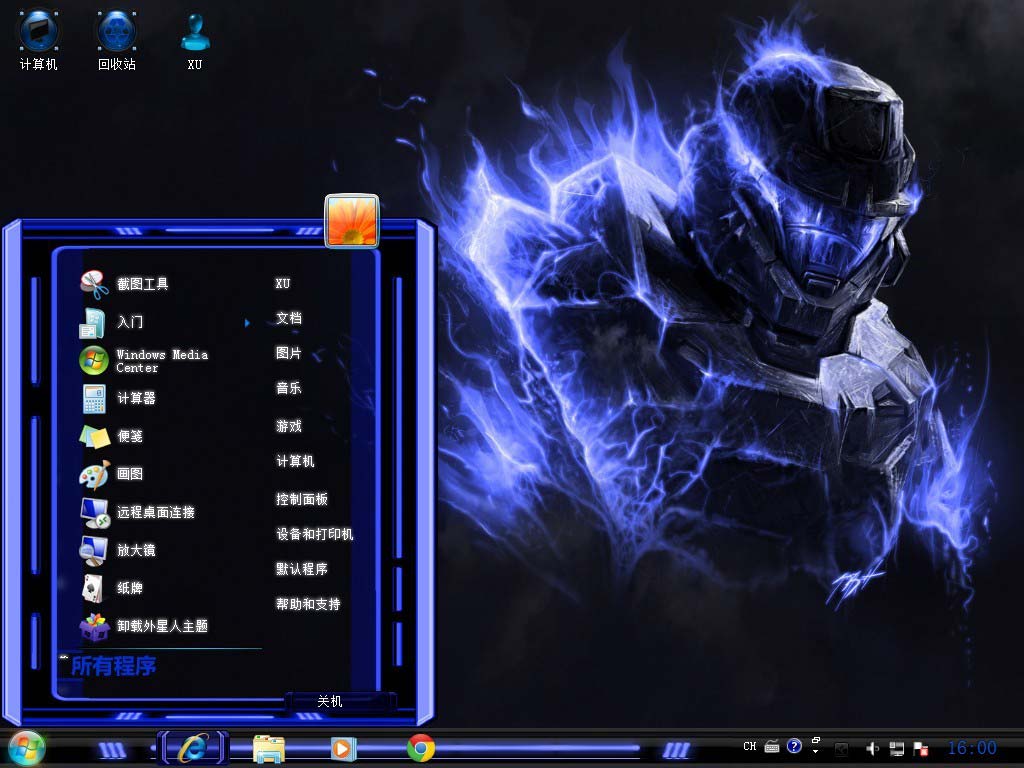Launch Windows Media Player from taskbar
The width and height of the screenshot is (1024, 768).
[343, 748]
